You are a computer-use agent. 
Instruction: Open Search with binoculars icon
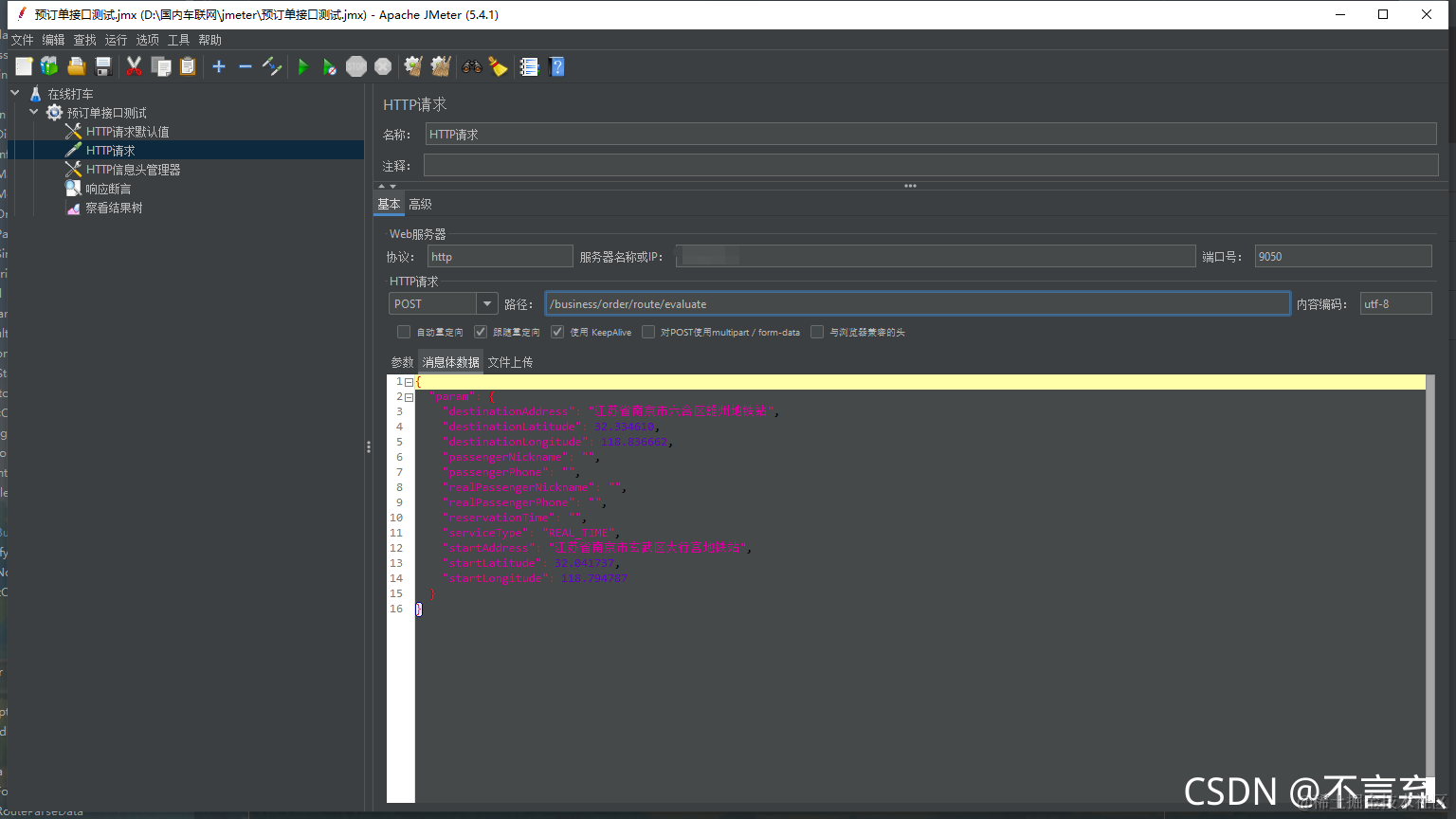(x=471, y=66)
